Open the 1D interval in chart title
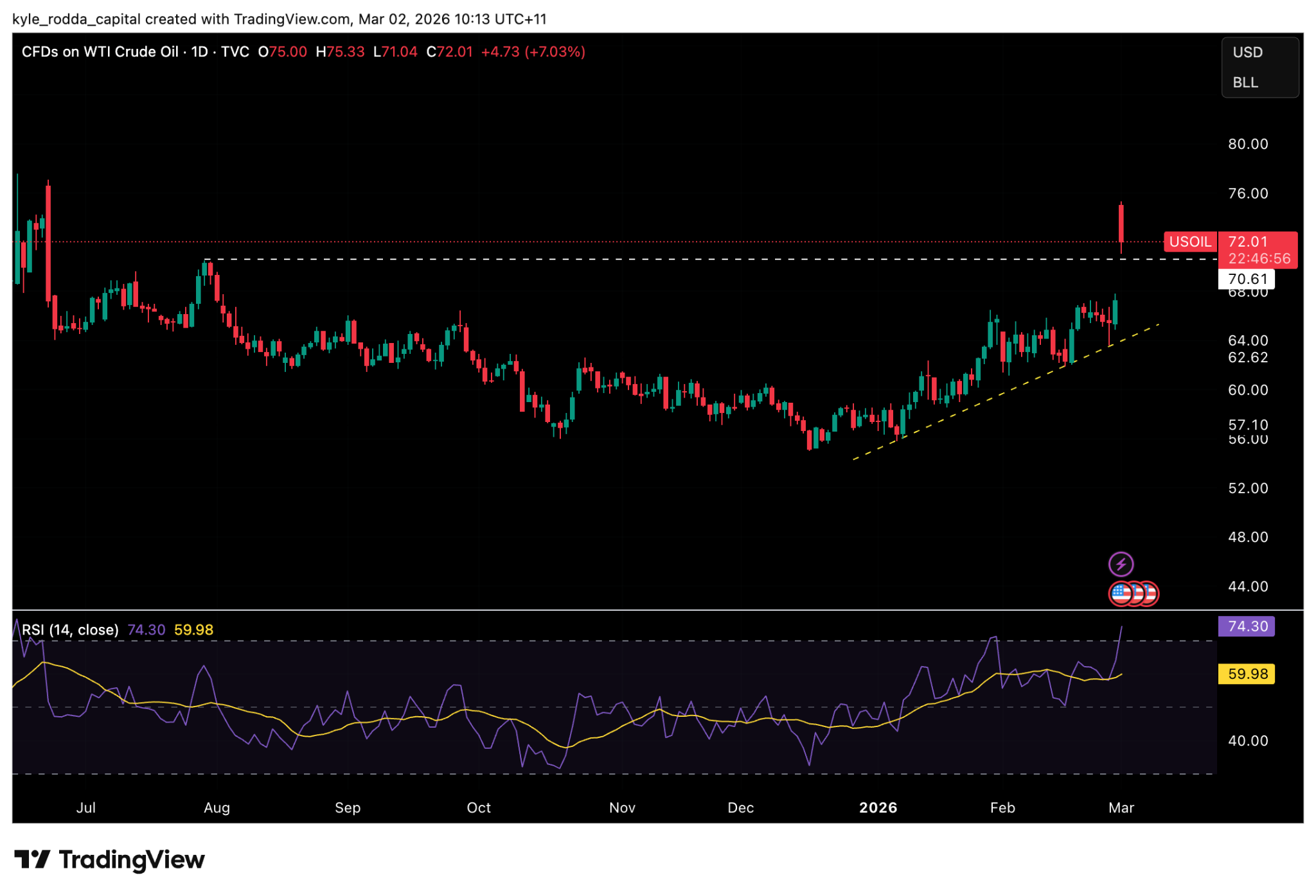The image size is (1316, 896). click(199, 52)
